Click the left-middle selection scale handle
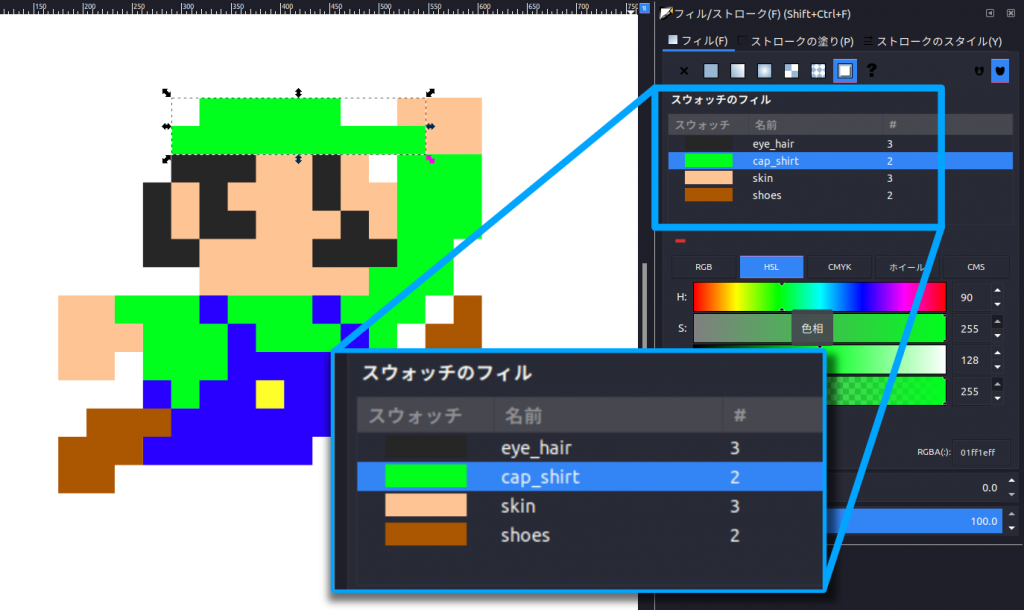Image resolution: width=1024 pixels, height=610 pixels. (x=167, y=126)
